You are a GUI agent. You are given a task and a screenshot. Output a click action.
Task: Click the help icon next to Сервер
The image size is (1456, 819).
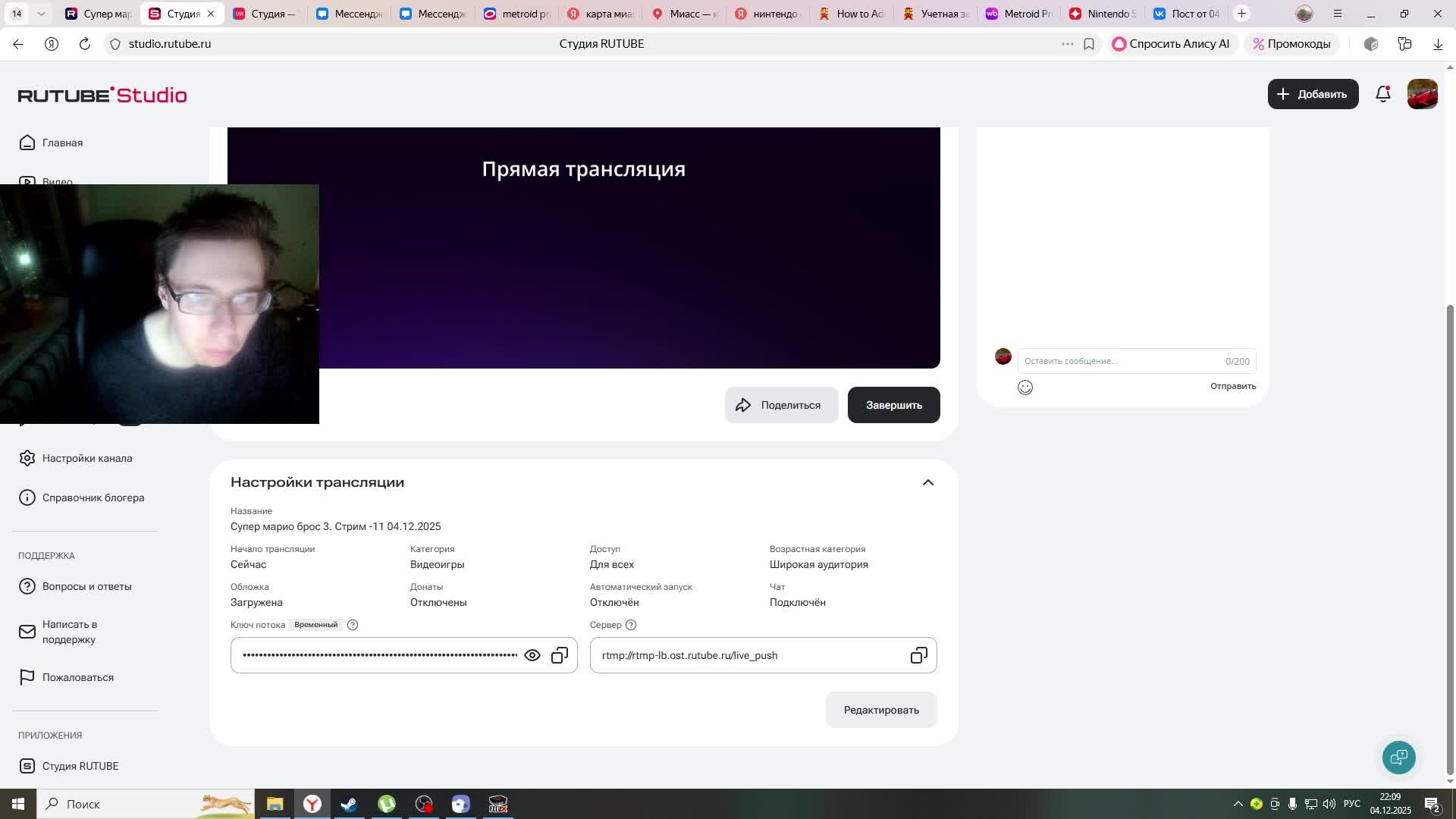(x=631, y=625)
